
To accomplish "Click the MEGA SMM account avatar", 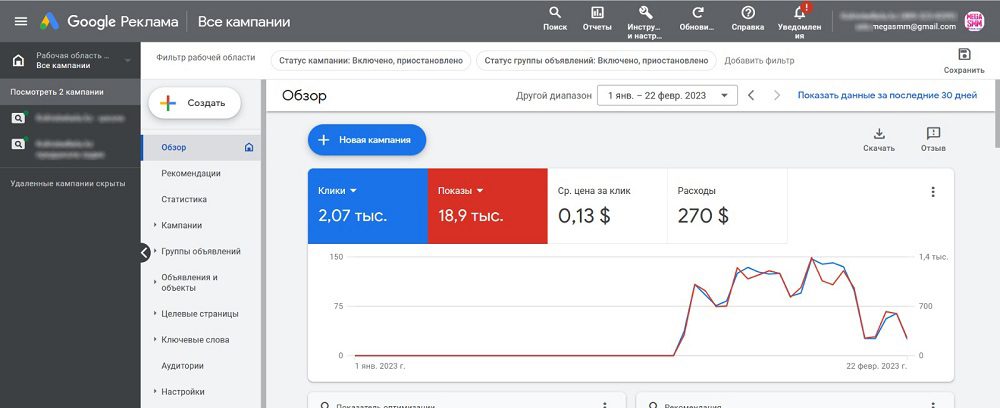I will point(974,21).
